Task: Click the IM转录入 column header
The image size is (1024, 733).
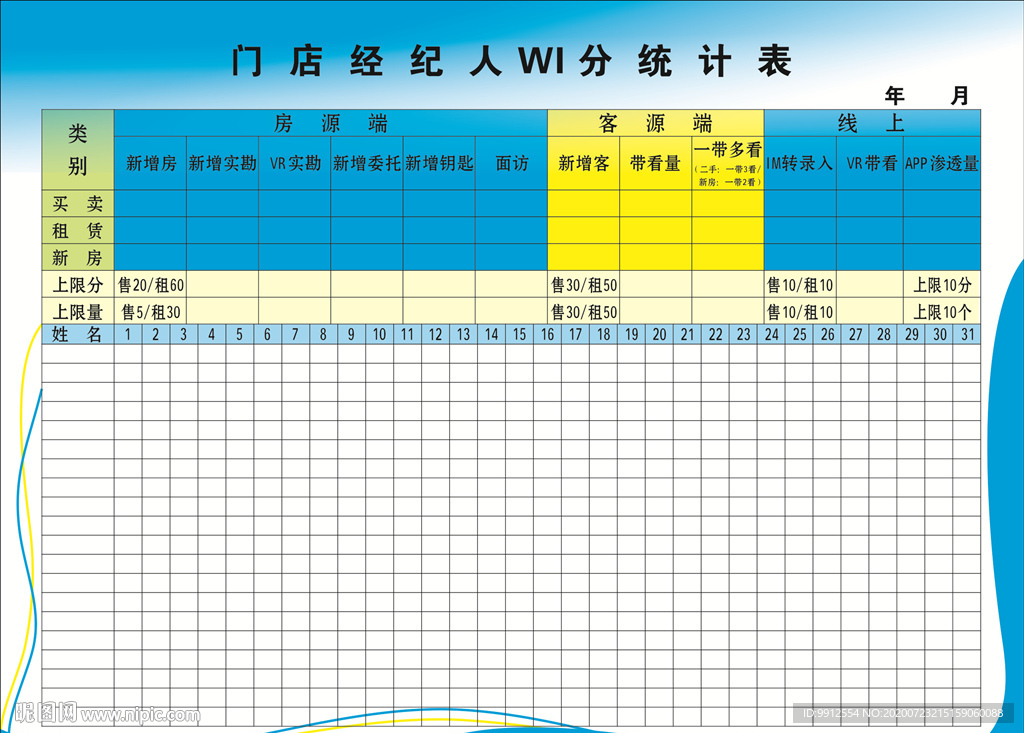Action: point(800,163)
